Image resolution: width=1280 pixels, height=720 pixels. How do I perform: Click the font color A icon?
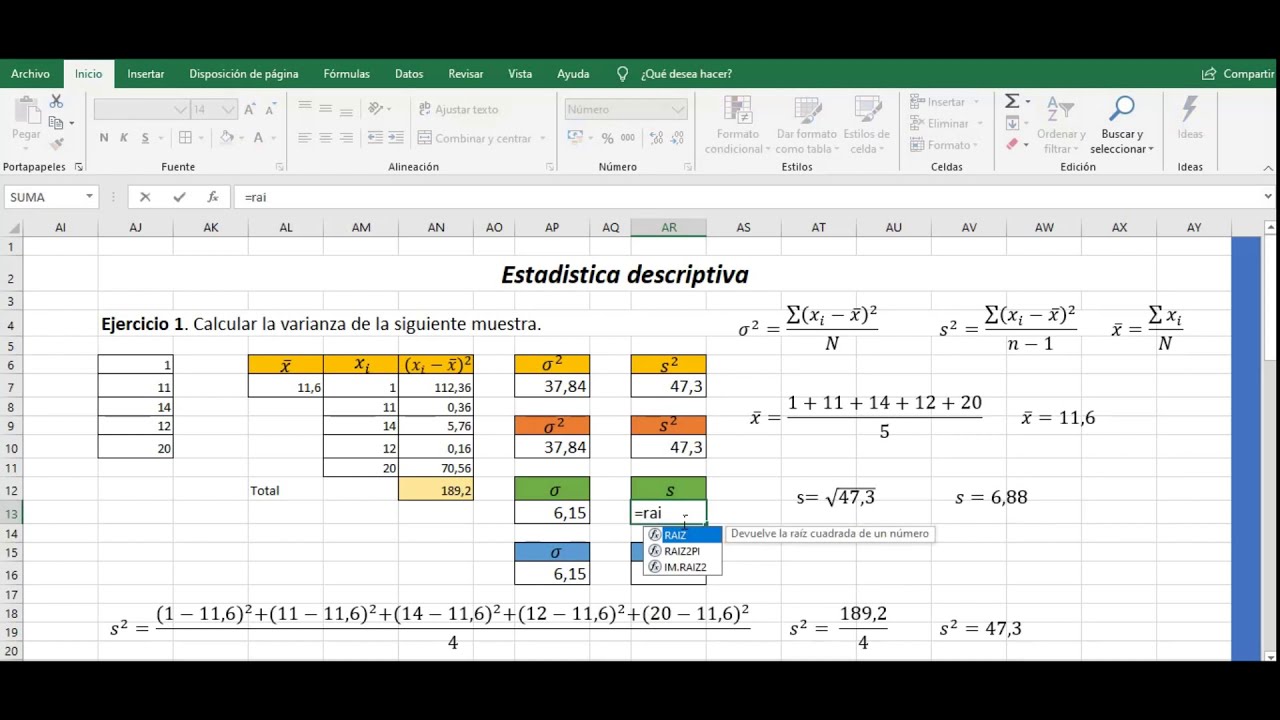[x=258, y=138]
